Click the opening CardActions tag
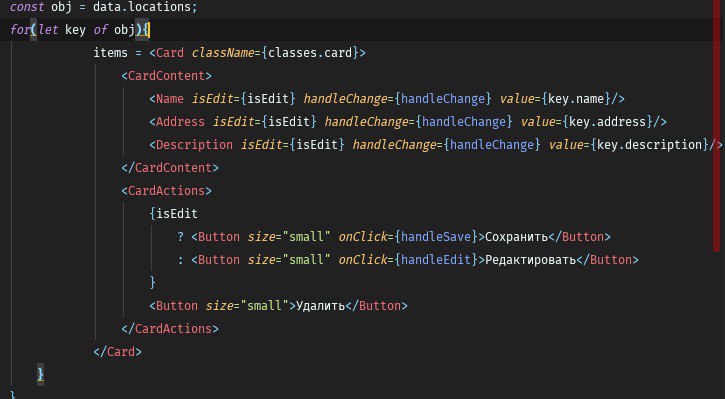 166,191
